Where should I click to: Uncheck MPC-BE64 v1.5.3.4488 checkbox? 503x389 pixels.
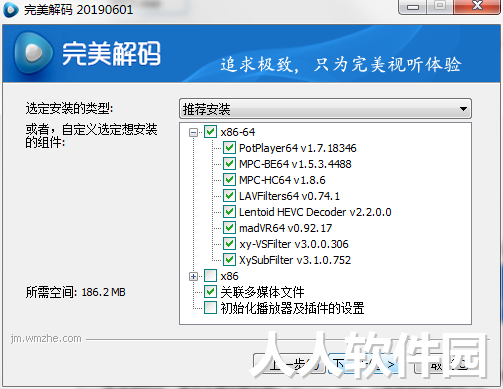pyautogui.click(x=229, y=164)
